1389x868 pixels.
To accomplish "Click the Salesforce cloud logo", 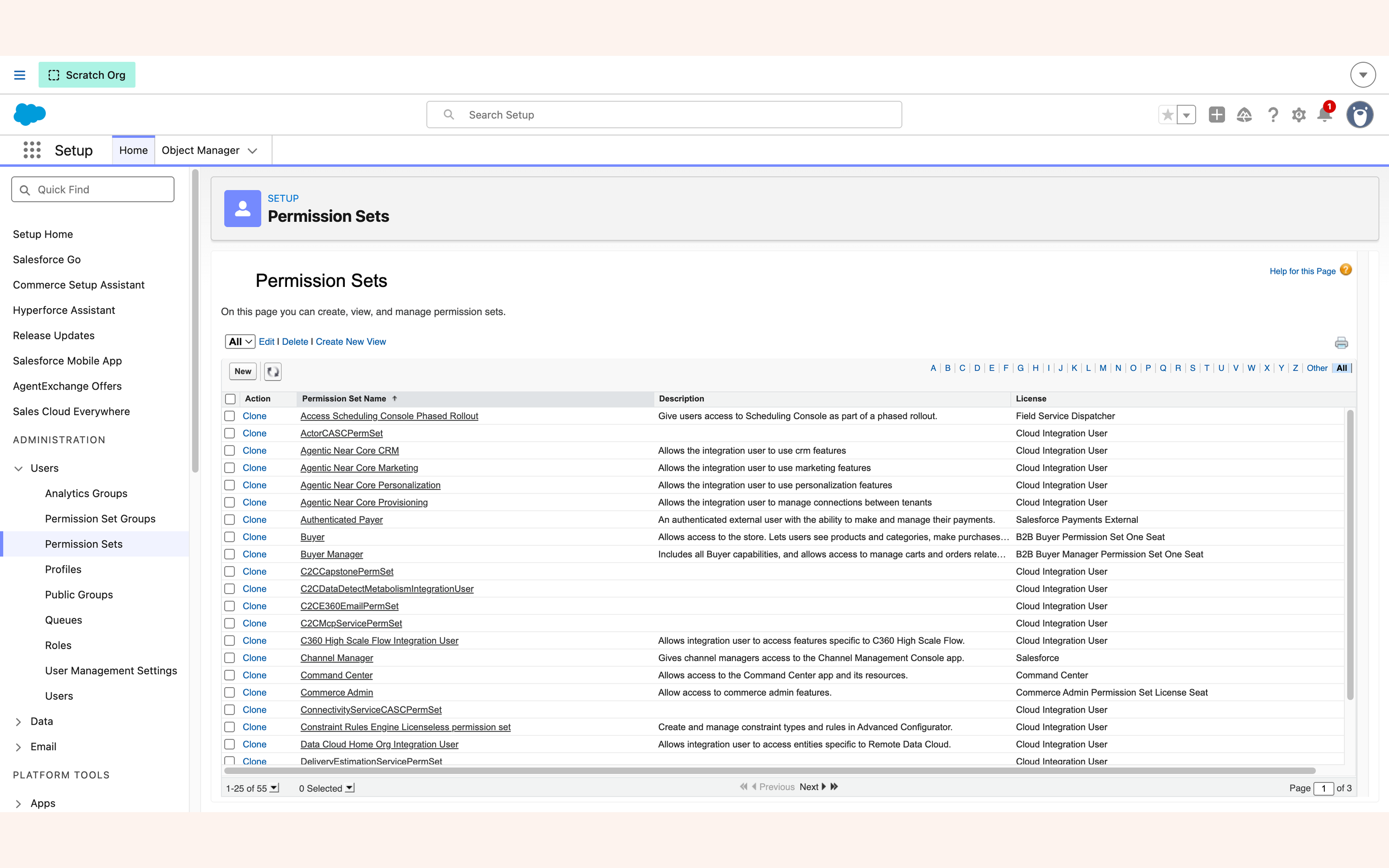I will 29,114.
